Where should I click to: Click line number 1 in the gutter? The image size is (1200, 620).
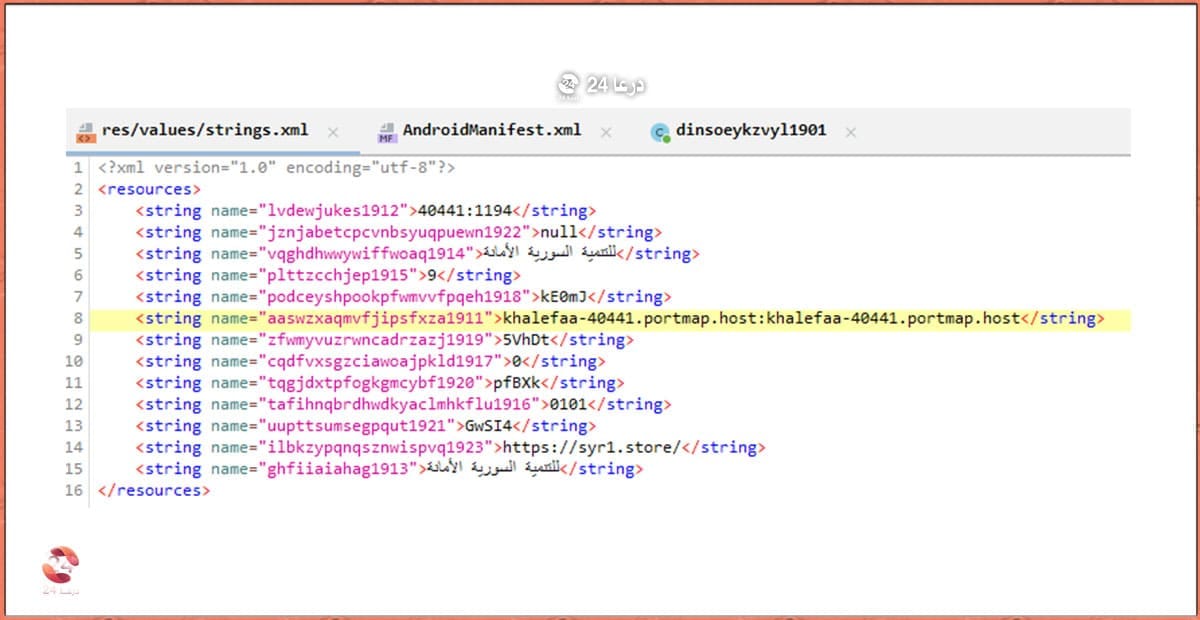pyautogui.click(x=78, y=167)
